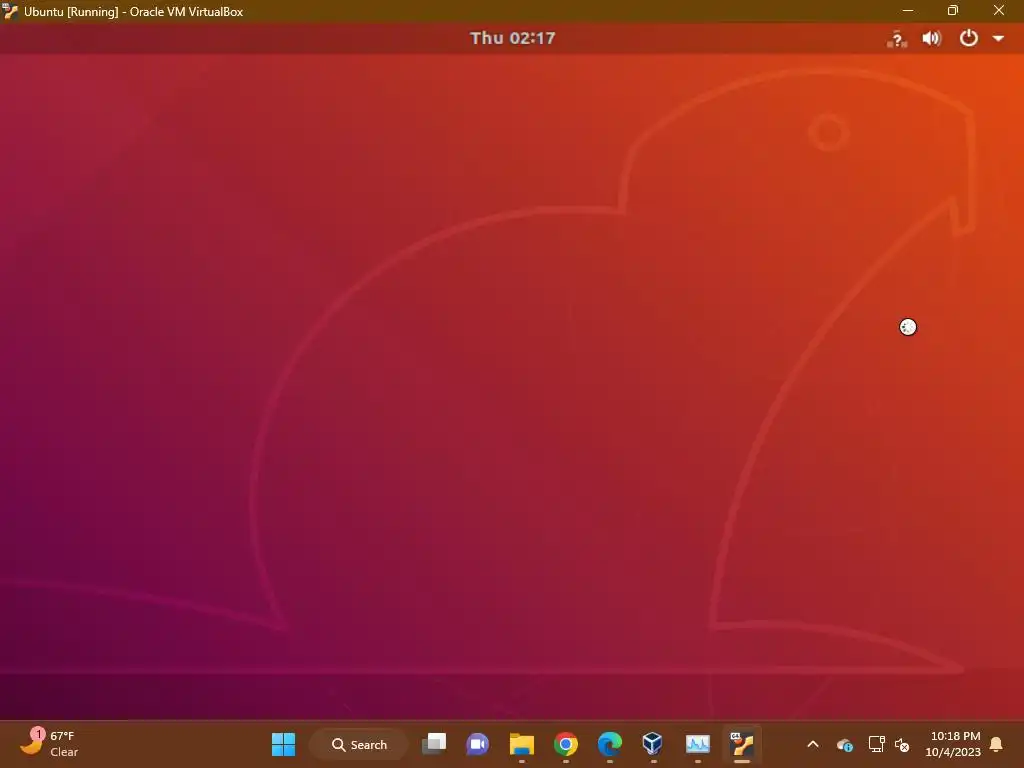Open Task View on the taskbar
The image size is (1024, 768).
point(434,744)
